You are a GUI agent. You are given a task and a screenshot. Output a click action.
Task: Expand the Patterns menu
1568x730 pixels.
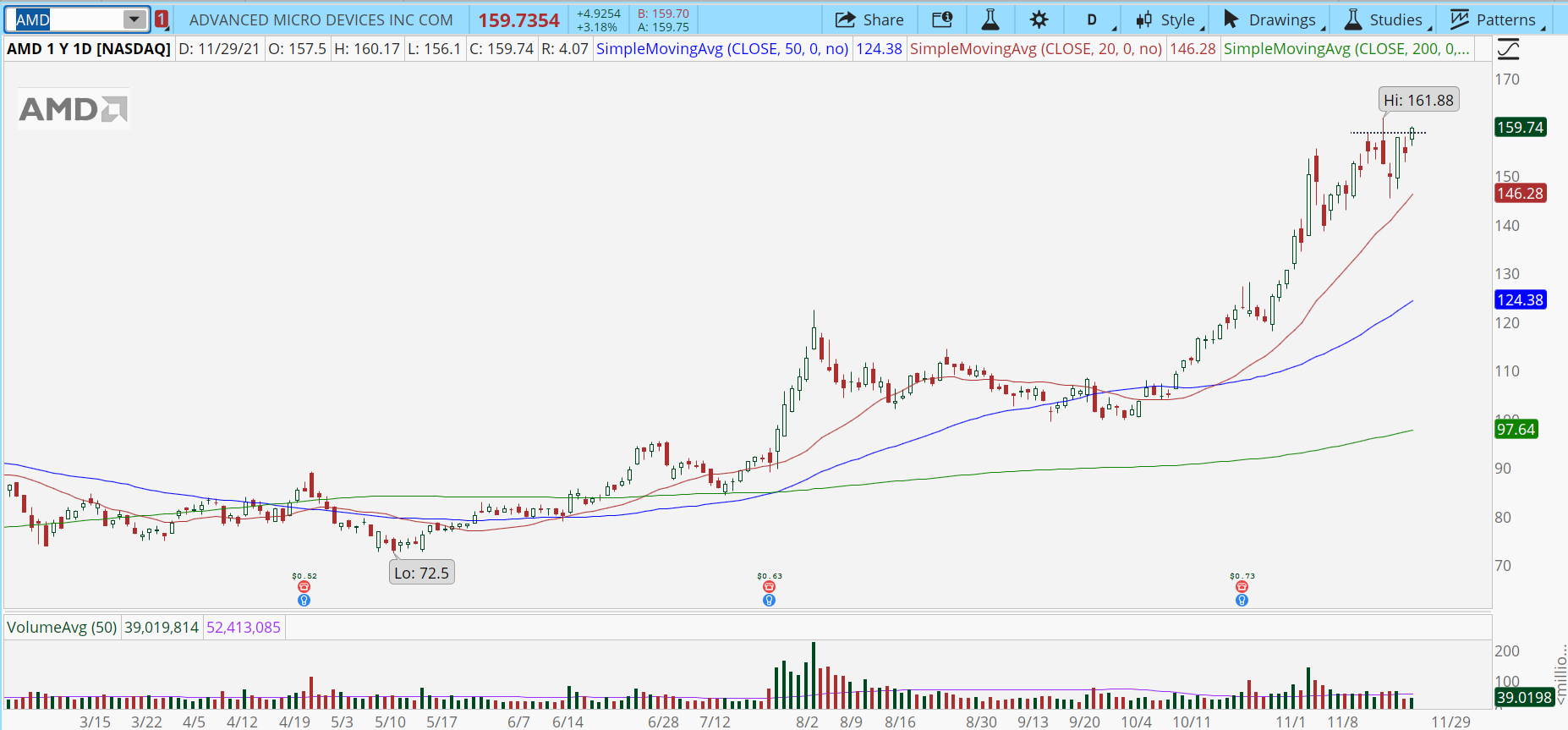(1498, 19)
